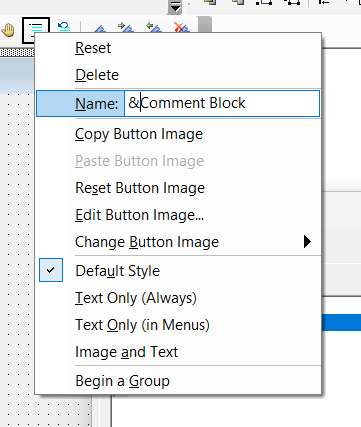Select Reset Button Image
This screenshot has width=361, height=427.
178,188
